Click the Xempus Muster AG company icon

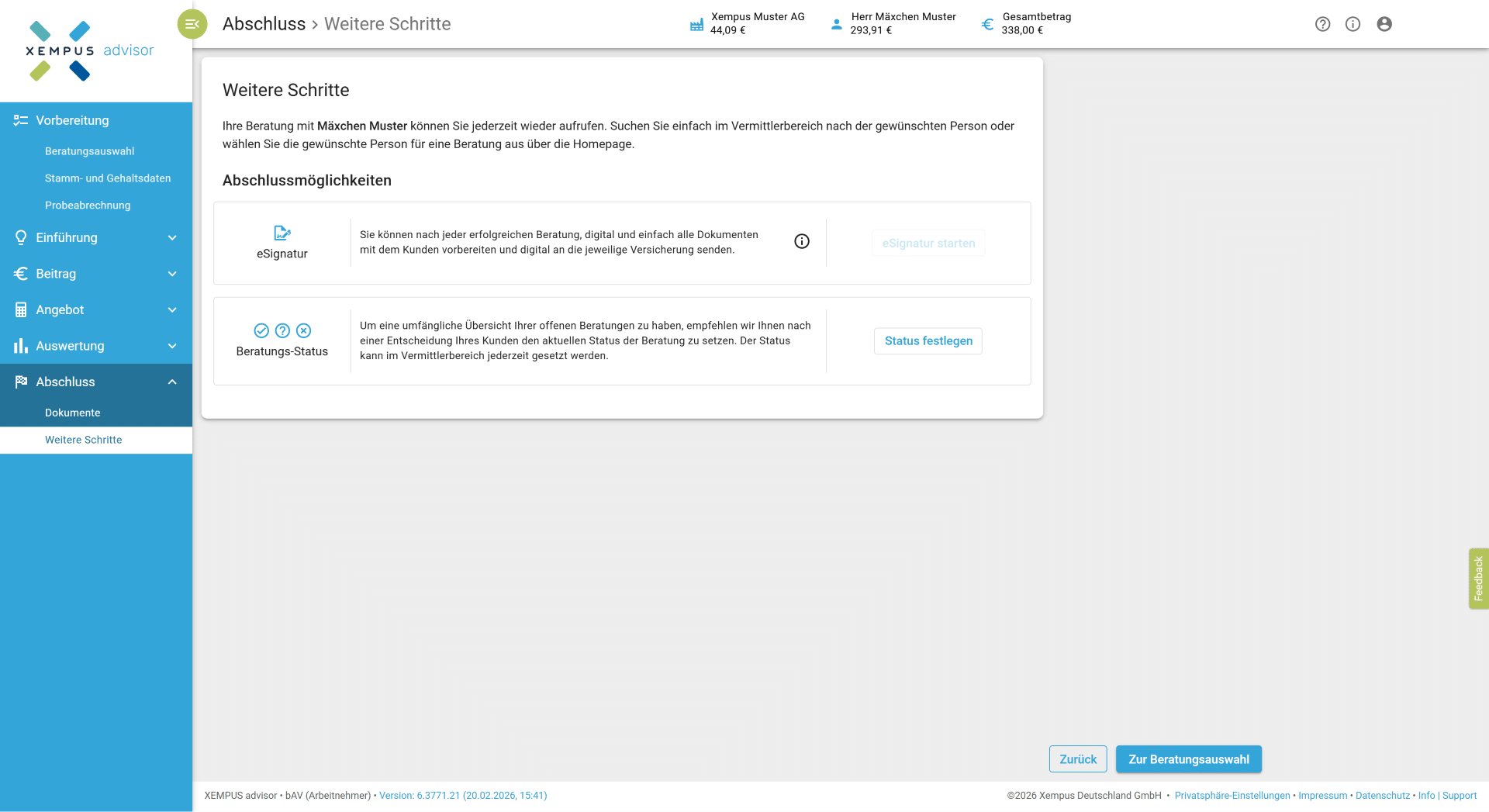tap(696, 24)
